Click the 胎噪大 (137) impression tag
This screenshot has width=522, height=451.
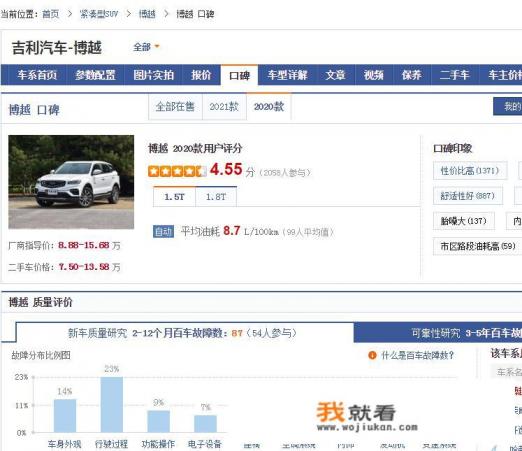(464, 221)
